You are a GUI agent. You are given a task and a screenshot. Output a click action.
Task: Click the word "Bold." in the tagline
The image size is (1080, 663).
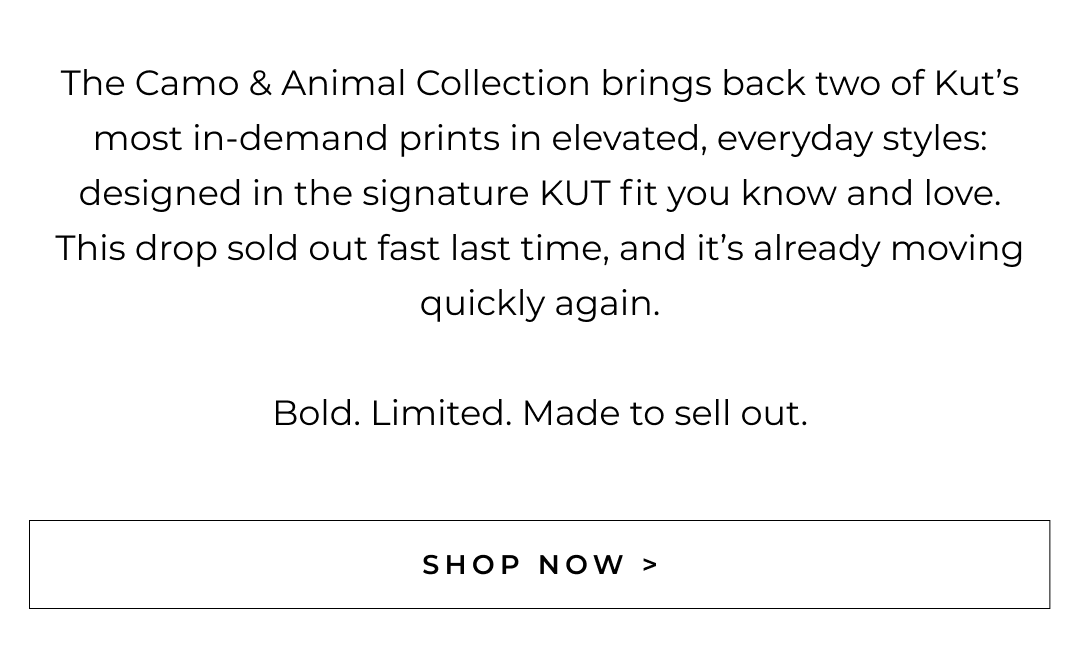point(316,413)
